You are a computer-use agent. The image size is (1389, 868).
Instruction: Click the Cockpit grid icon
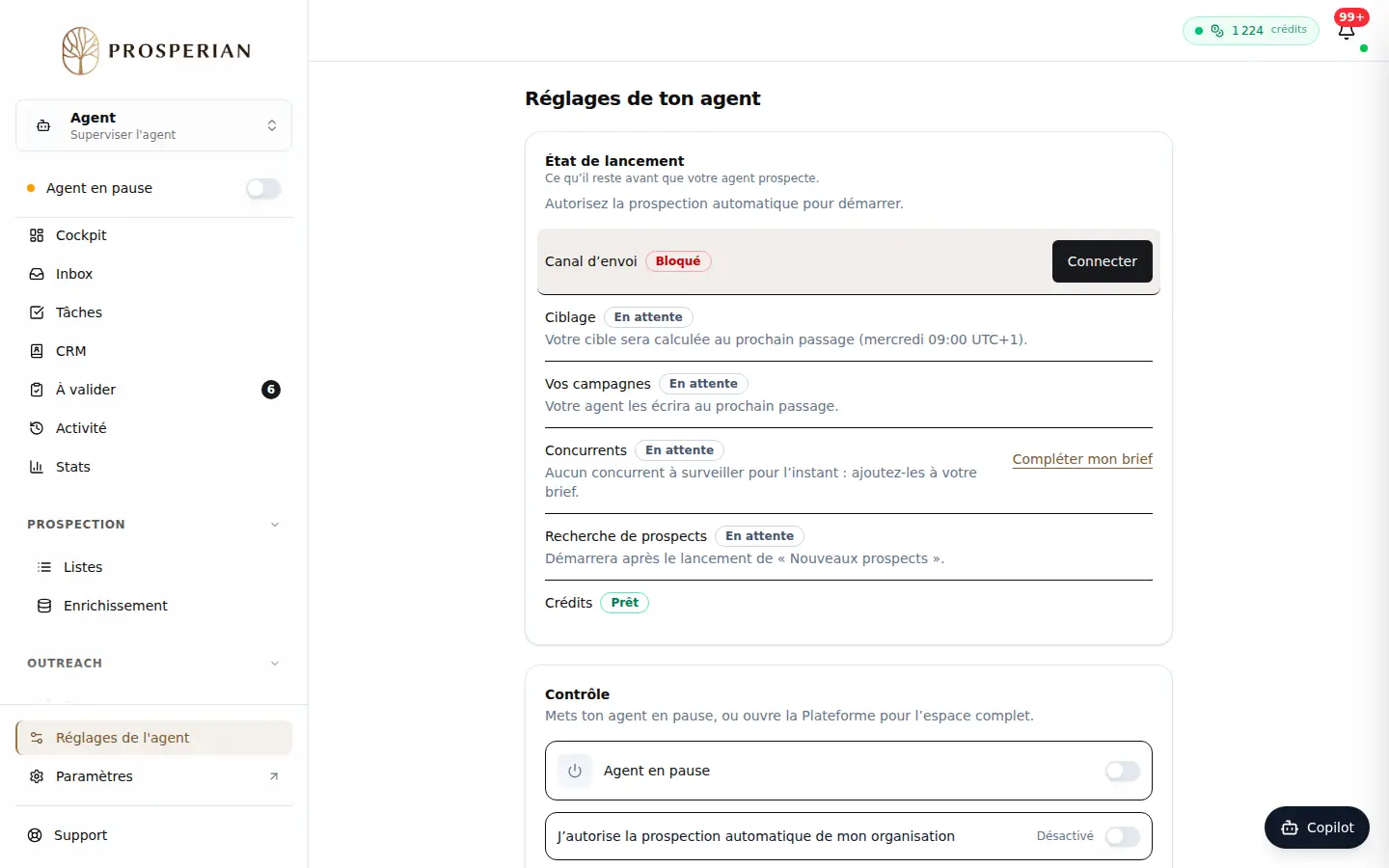point(37,235)
